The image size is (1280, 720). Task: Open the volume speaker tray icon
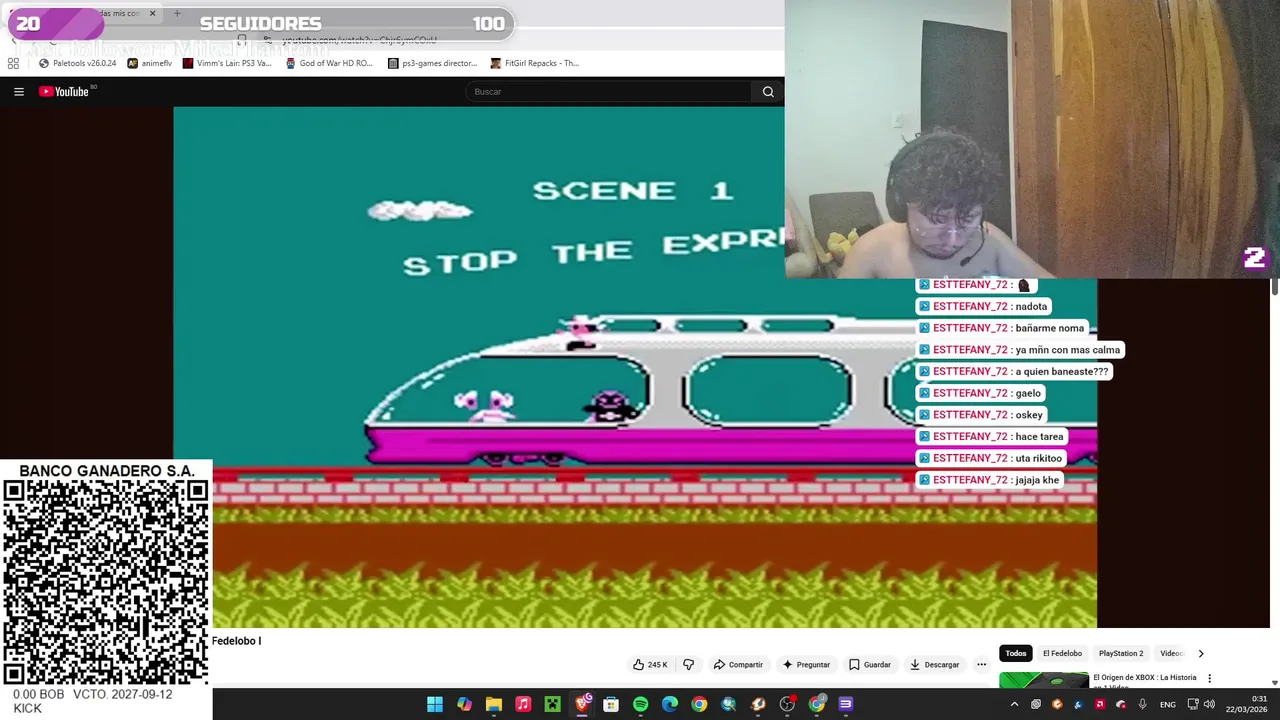point(1209,705)
